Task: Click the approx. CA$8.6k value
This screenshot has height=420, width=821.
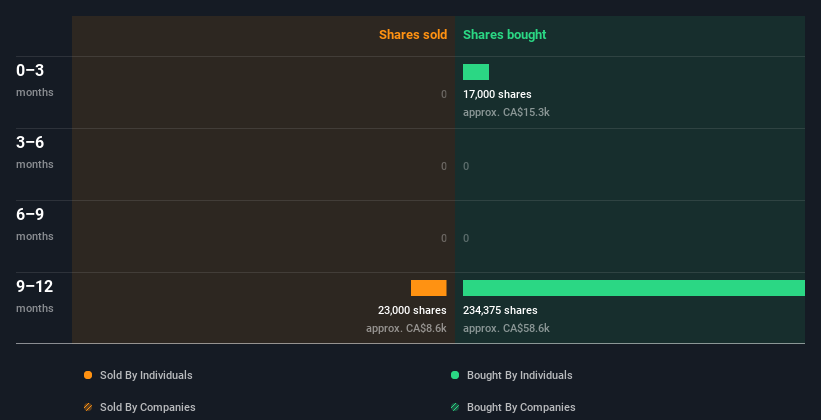Action: click(406, 328)
